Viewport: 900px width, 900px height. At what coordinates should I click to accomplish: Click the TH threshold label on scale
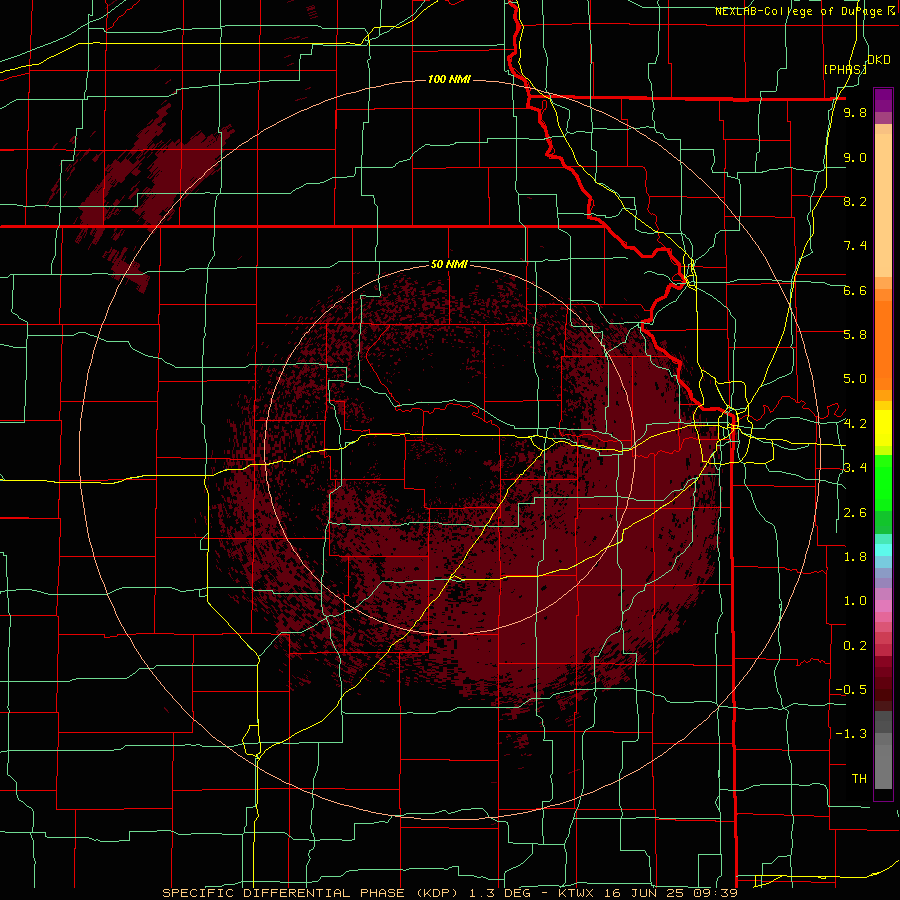[x=859, y=779]
